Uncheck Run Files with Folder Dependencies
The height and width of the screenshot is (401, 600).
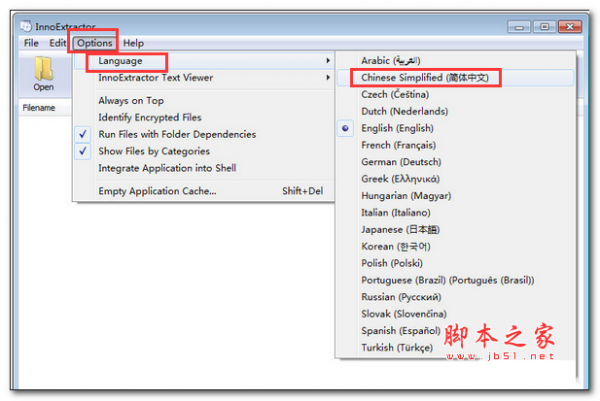pyautogui.click(x=203, y=134)
